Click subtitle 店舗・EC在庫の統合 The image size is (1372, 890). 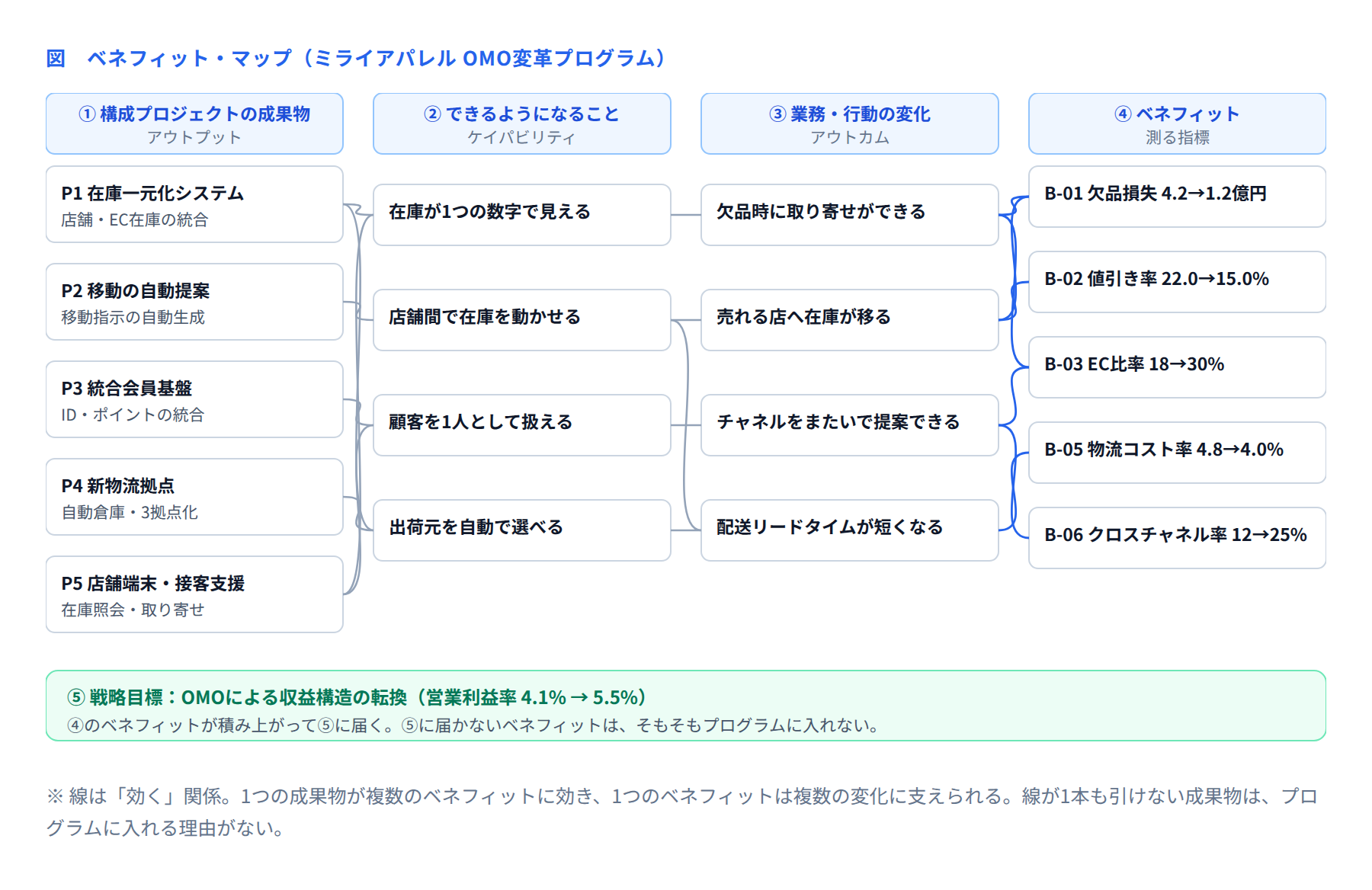pos(135,220)
